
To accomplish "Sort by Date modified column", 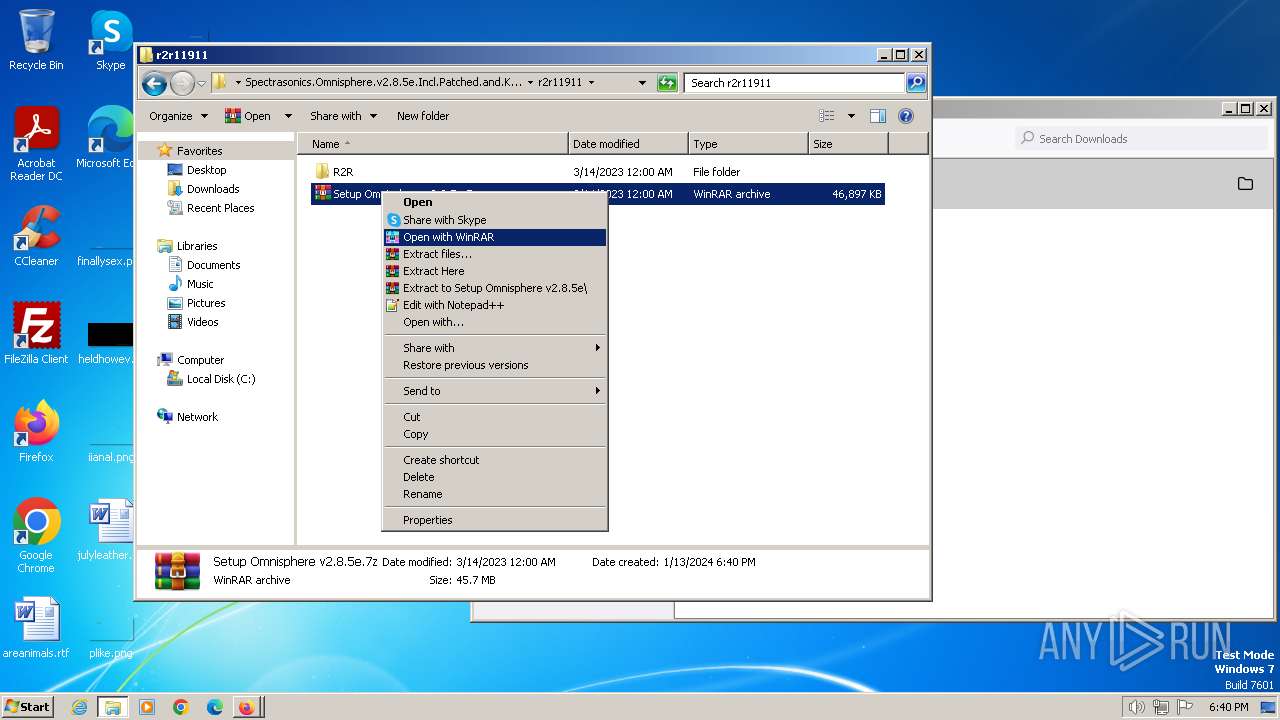I will coord(628,144).
